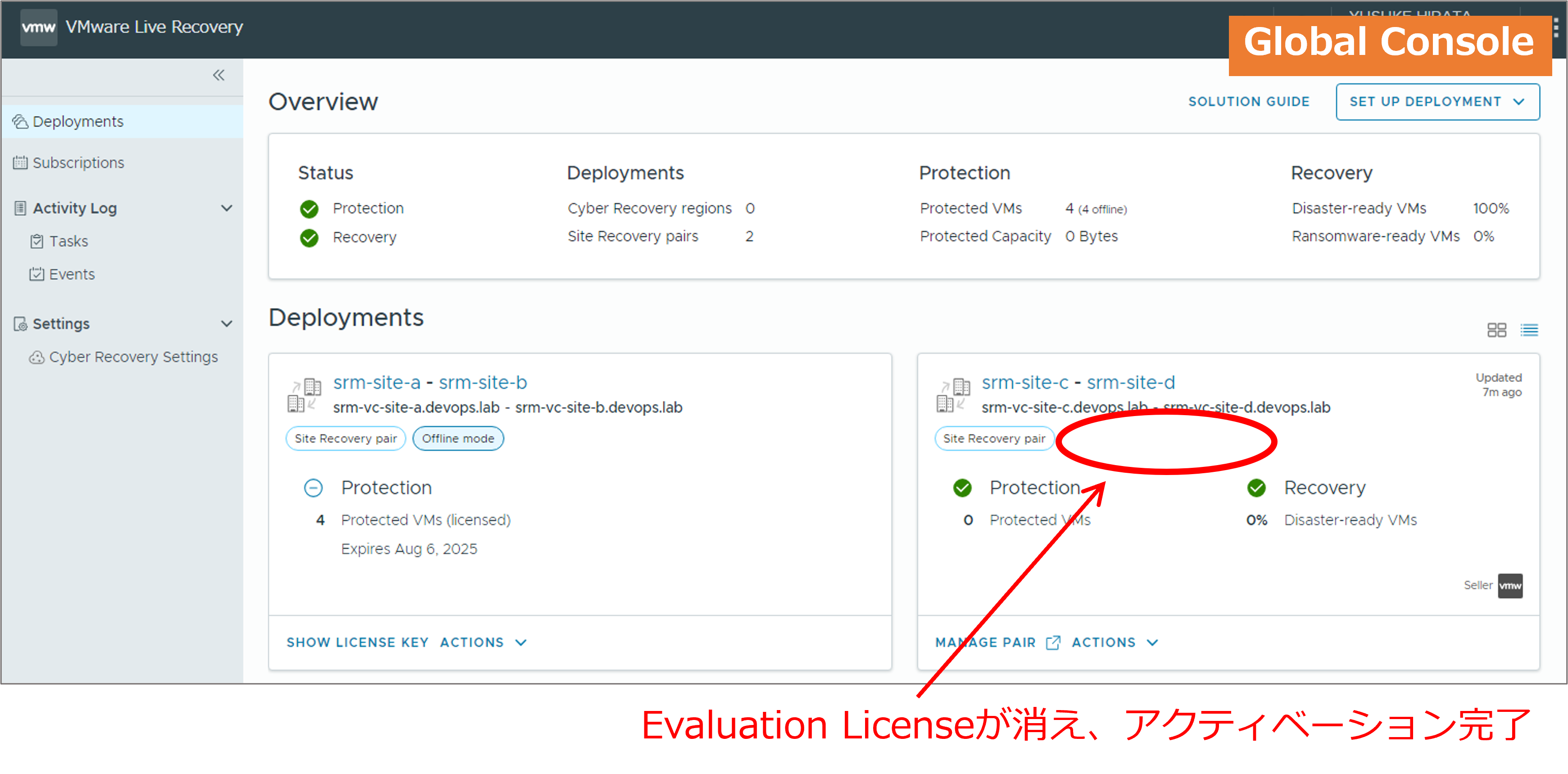Click green Recovery check on srm-site-c card
Screen dimensions: 1568x774
[1256, 488]
